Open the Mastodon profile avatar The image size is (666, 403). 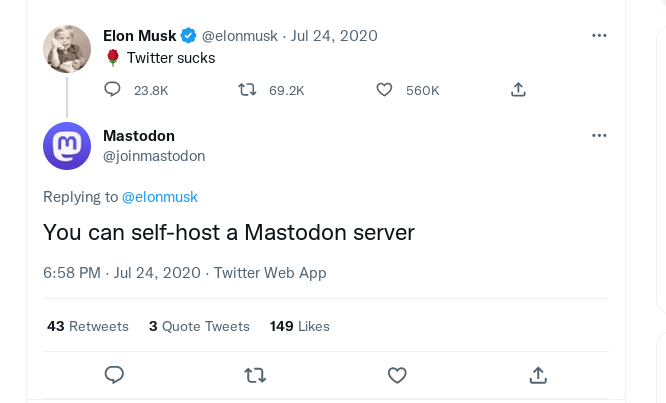pyautogui.click(x=67, y=146)
